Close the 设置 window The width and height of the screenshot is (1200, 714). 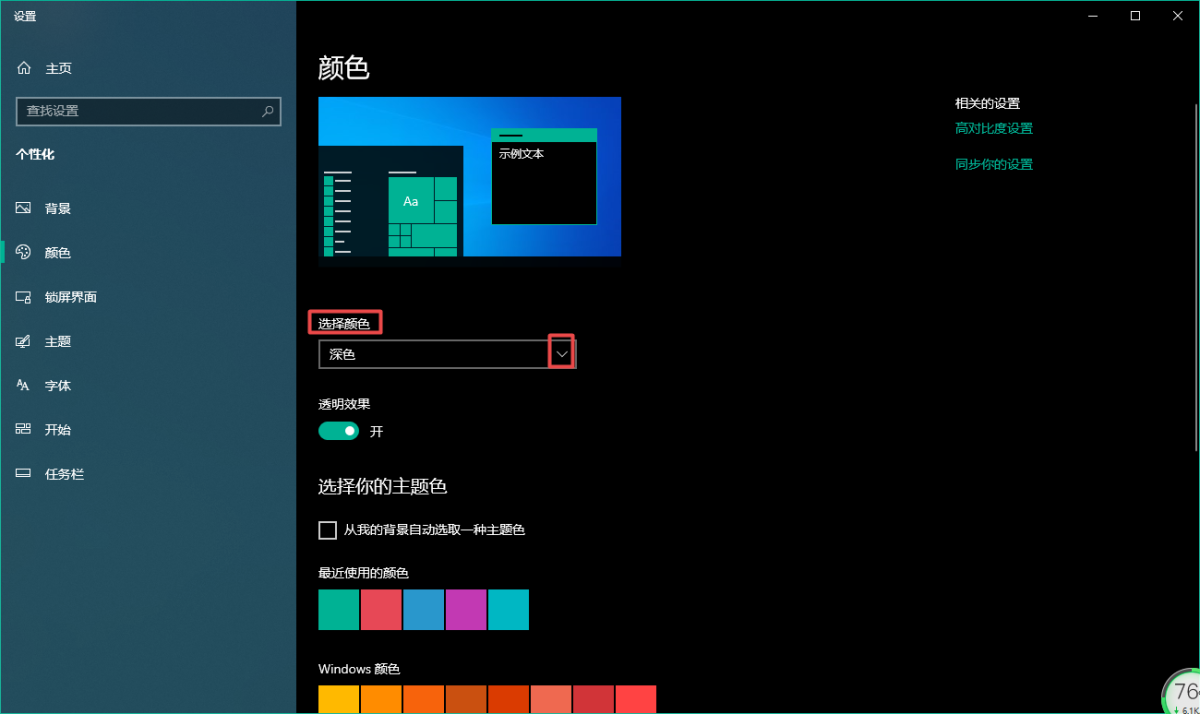(1179, 16)
